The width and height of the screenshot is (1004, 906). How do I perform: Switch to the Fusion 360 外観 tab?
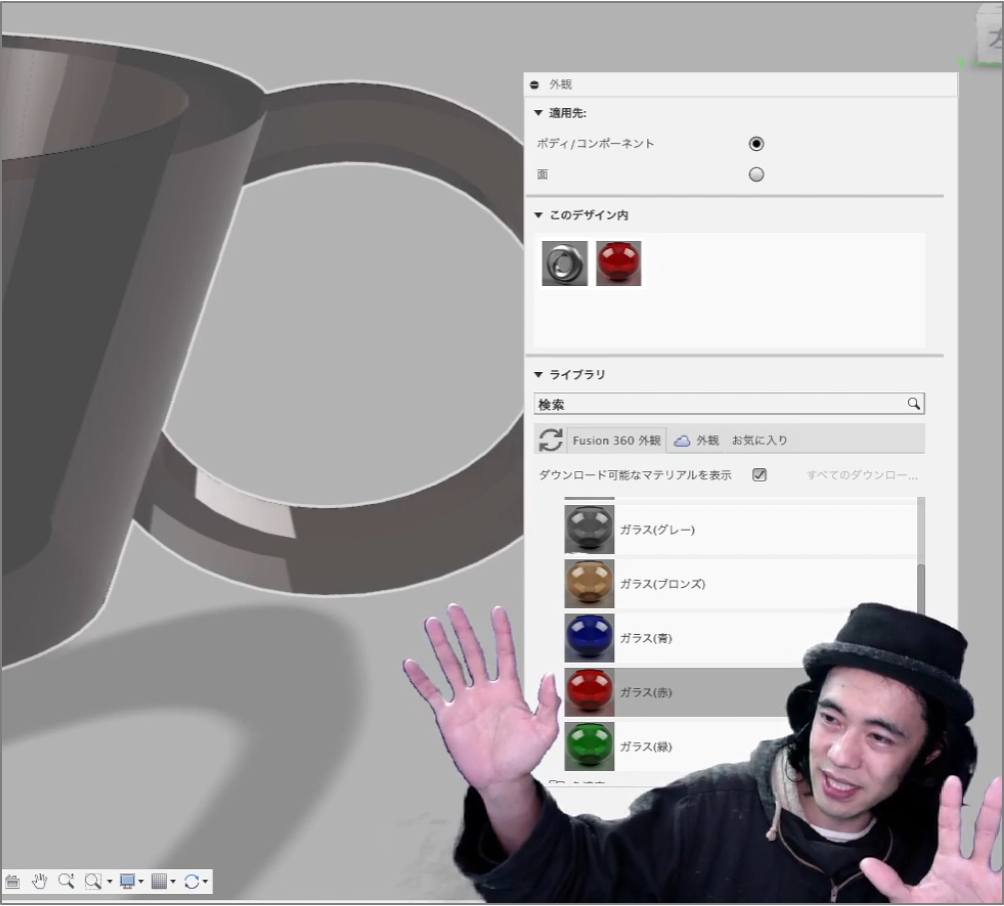pyautogui.click(x=616, y=440)
